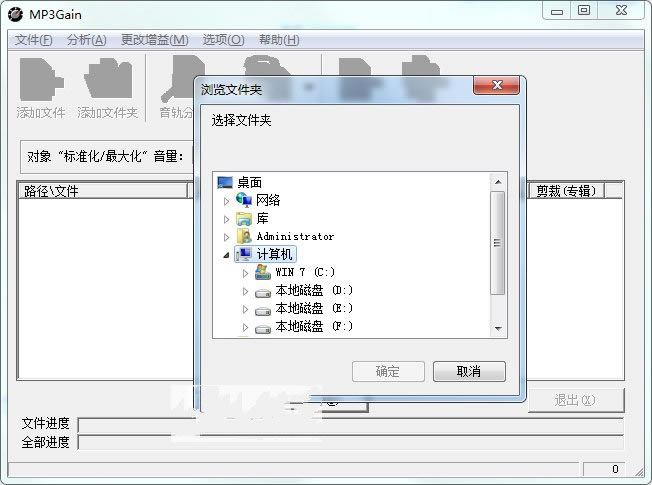Close the 浏览文件夹 dialog
The width and height of the screenshot is (652, 485).
pyautogui.click(x=496, y=85)
